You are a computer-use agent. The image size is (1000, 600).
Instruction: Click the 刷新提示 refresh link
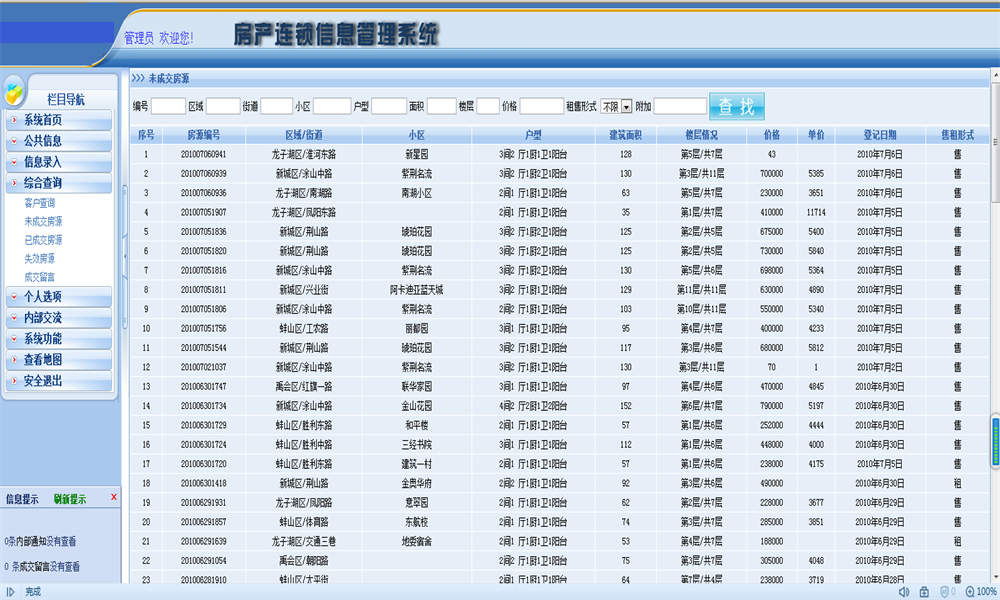70,499
